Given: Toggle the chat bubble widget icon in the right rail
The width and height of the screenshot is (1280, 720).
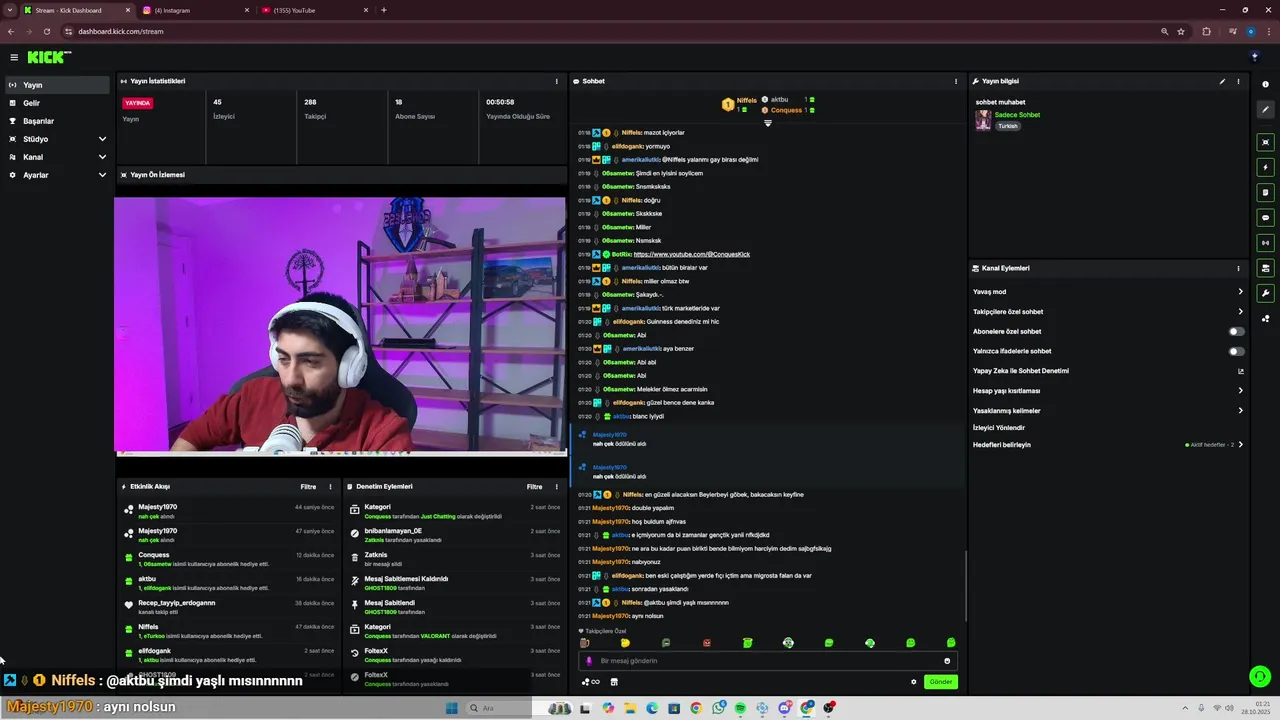Looking at the screenshot, I should coord(1265,217).
